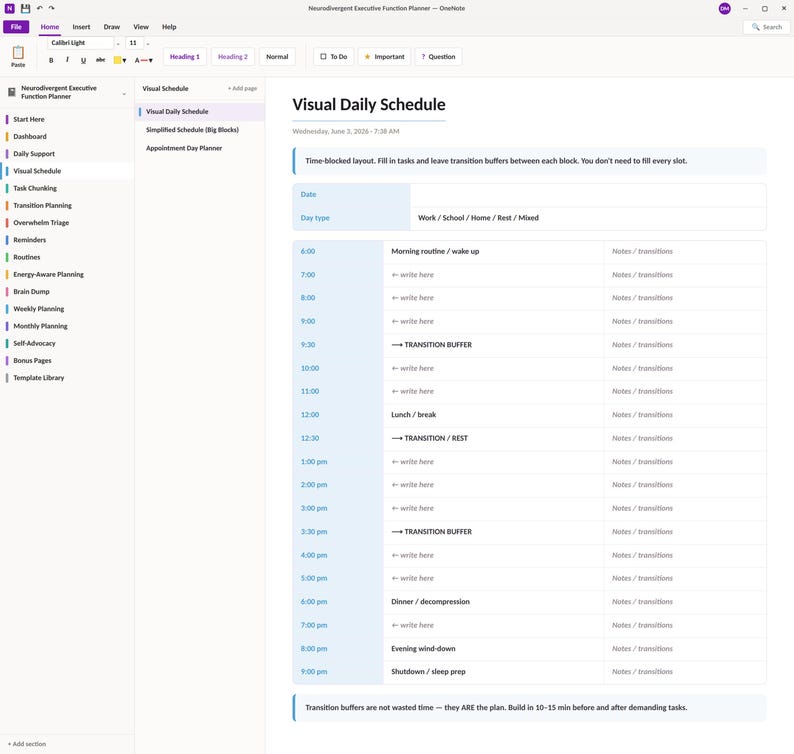Viewport: 794px width, 754px height.
Task: Click the Lunch / break entry
Action: (413, 415)
